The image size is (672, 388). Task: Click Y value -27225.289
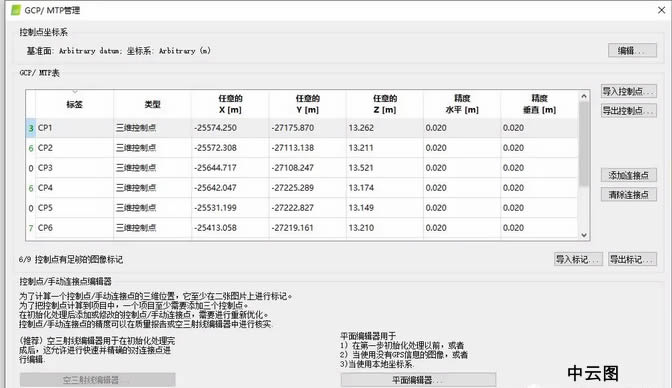293,188
